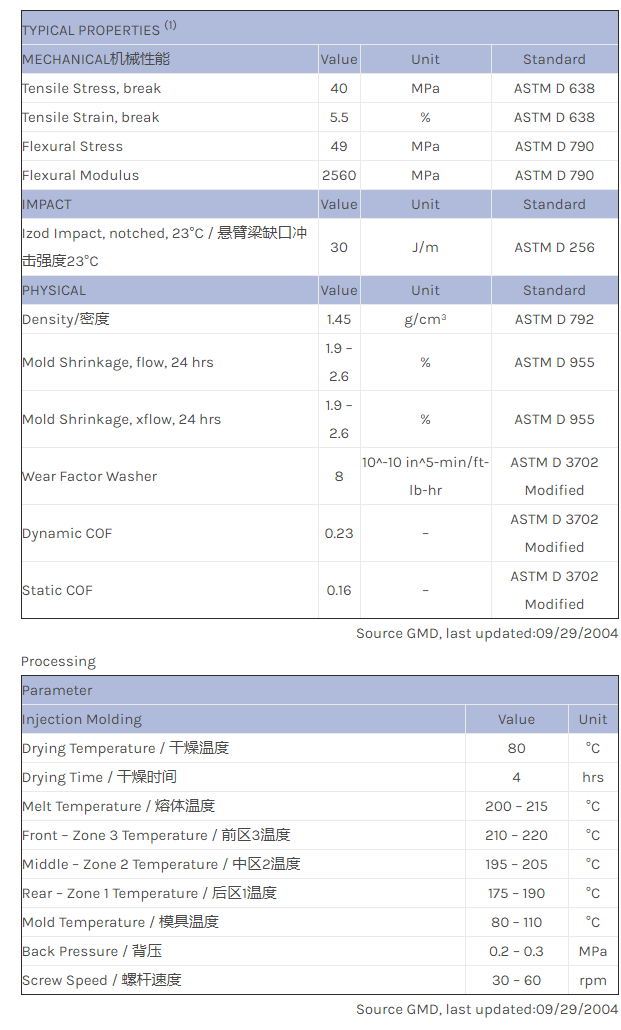The image size is (621, 1030).
Task: Select the Dynamic COF value 0.23
Action: point(339,533)
